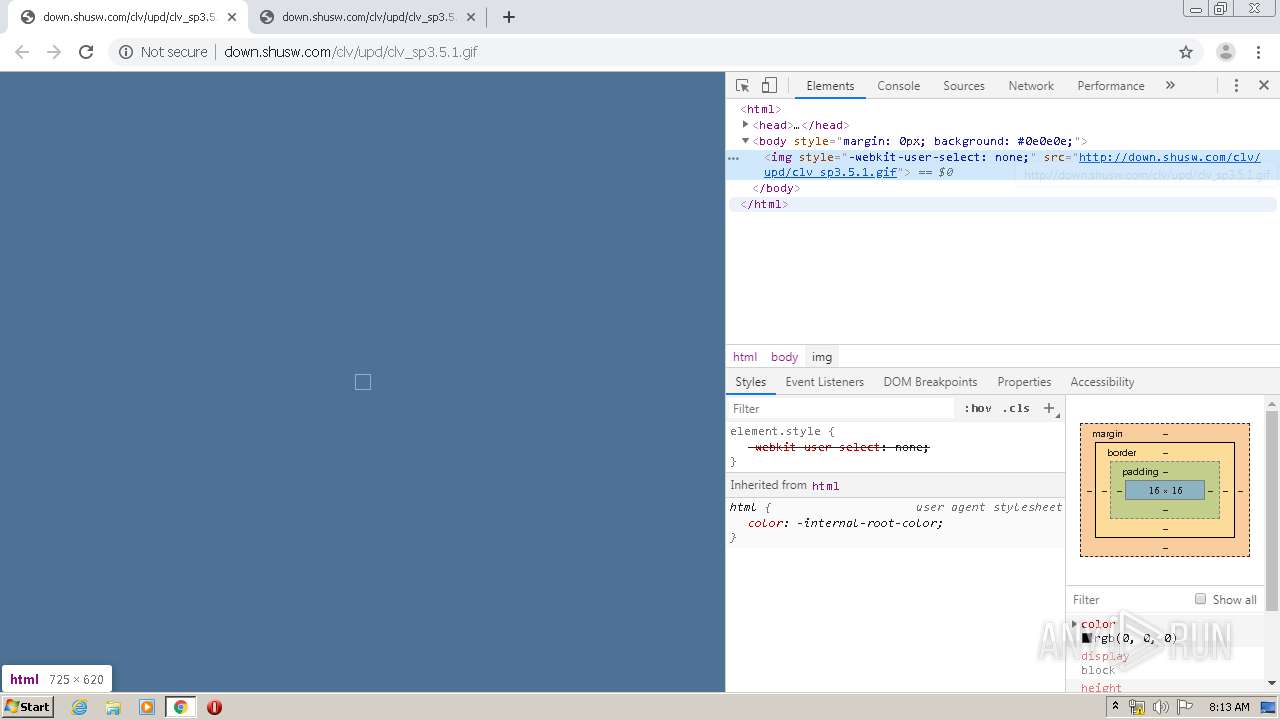Close the DevTools panel
Image resolution: width=1280 pixels, height=720 pixels.
pyautogui.click(x=1264, y=86)
